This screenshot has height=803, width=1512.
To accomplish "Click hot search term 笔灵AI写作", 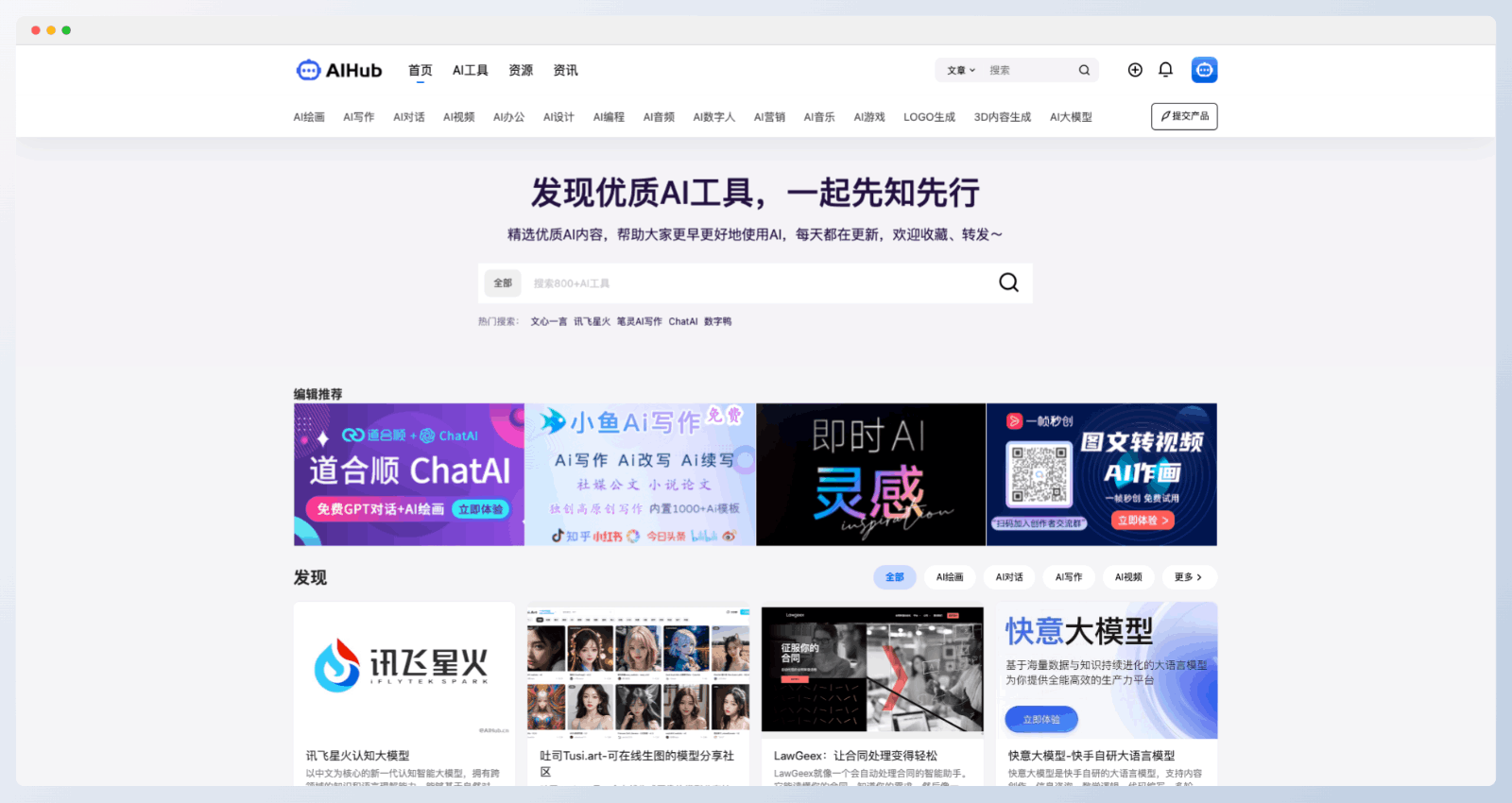I will [x=640, y=321].
